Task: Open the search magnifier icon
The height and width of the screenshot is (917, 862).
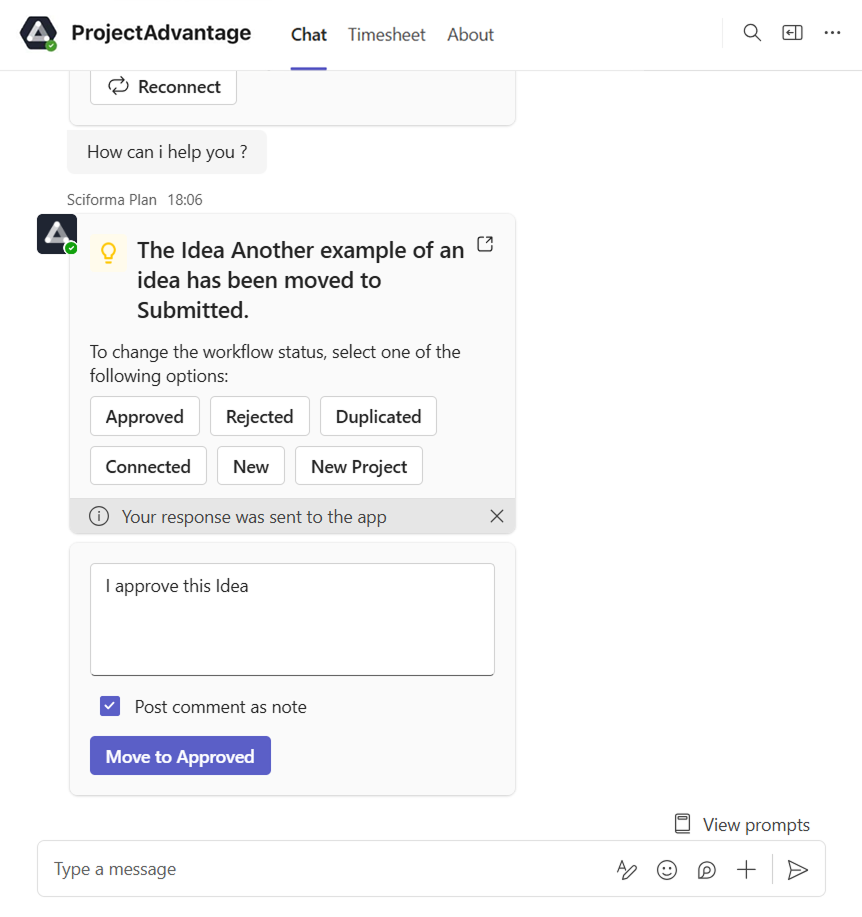Action: click(752, 33)
